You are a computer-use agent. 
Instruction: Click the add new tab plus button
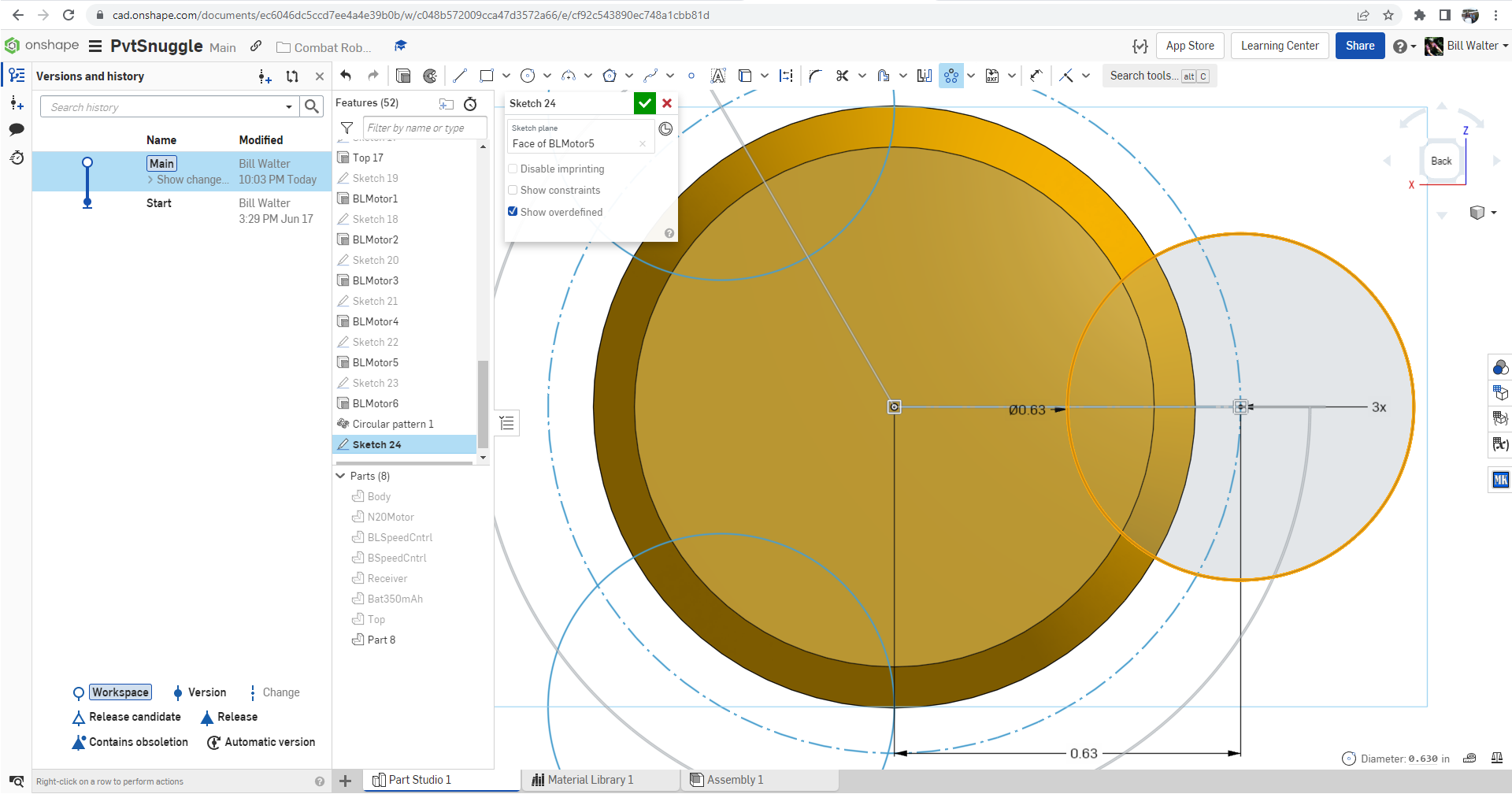345,781
